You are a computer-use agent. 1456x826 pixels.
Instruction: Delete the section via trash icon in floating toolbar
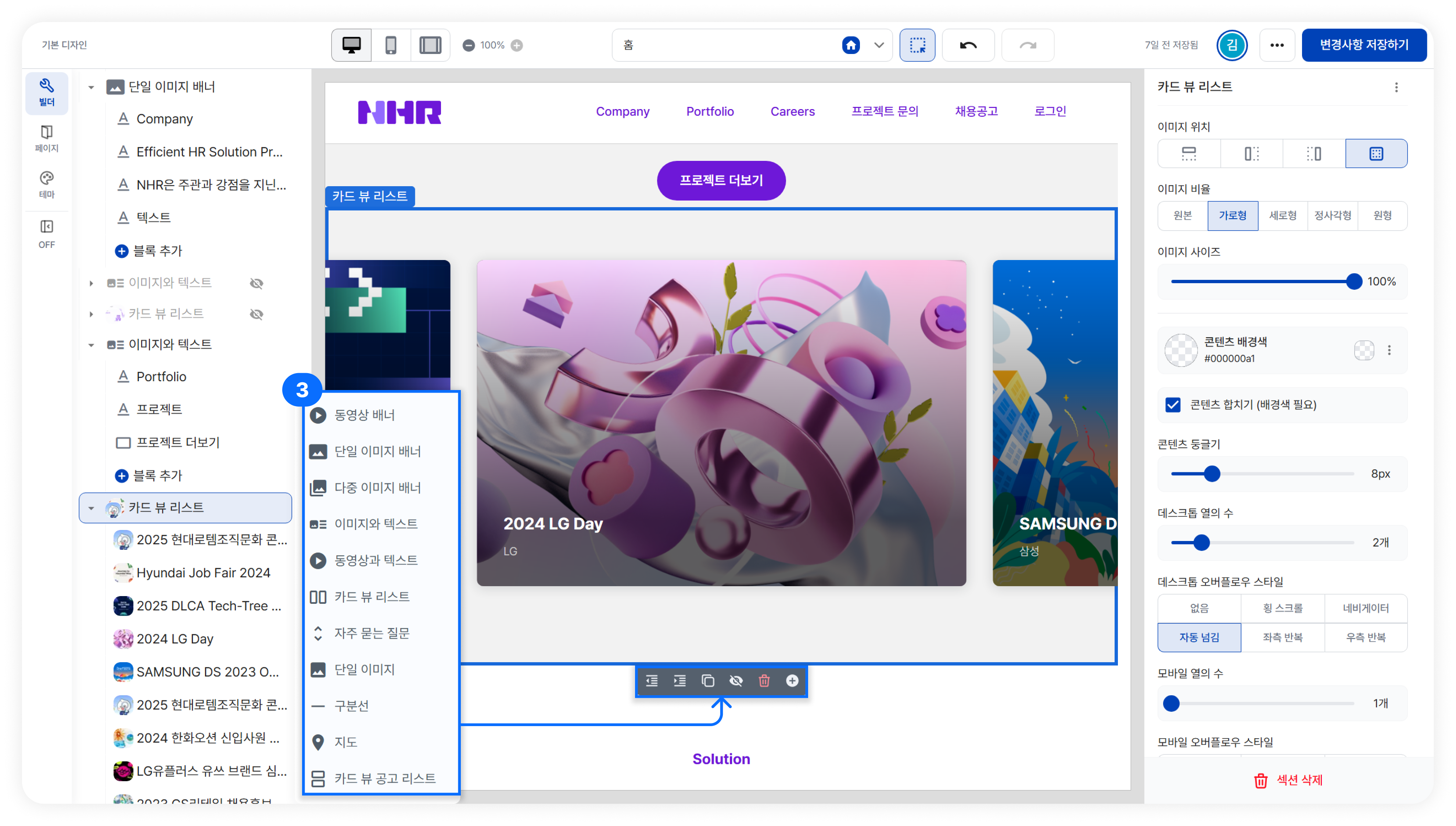[x=764, y=680]
